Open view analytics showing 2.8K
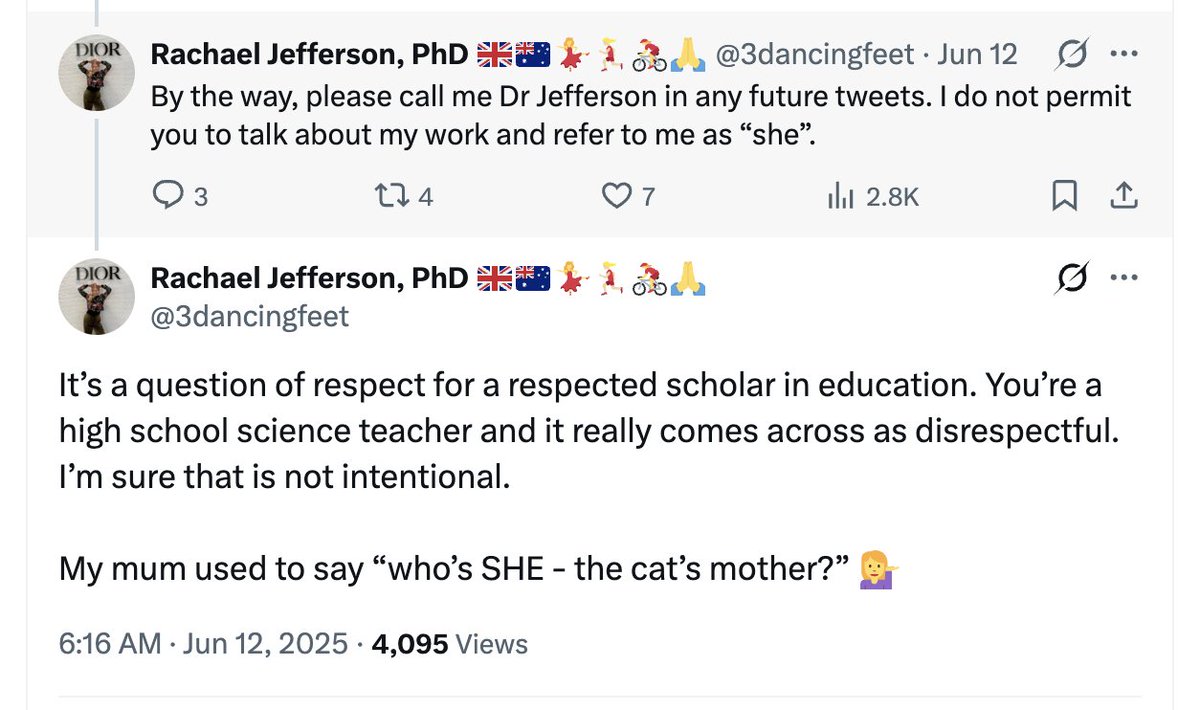The image size is (1200, 710). pos(838,197)
